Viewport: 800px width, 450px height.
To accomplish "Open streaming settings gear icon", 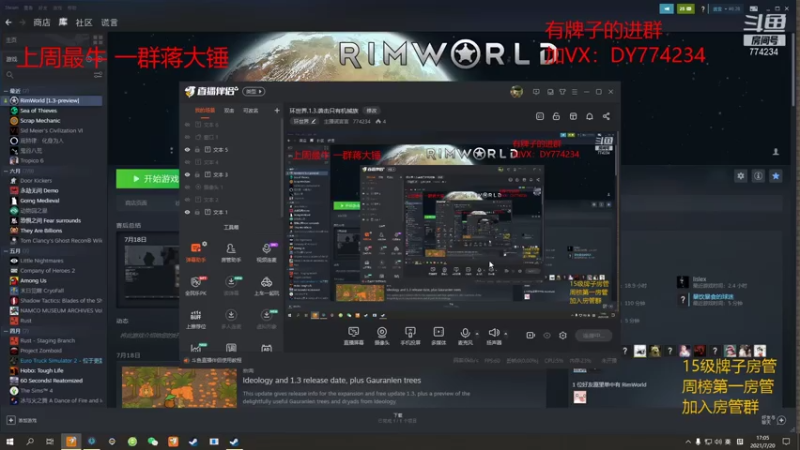I will coord(563,335).
